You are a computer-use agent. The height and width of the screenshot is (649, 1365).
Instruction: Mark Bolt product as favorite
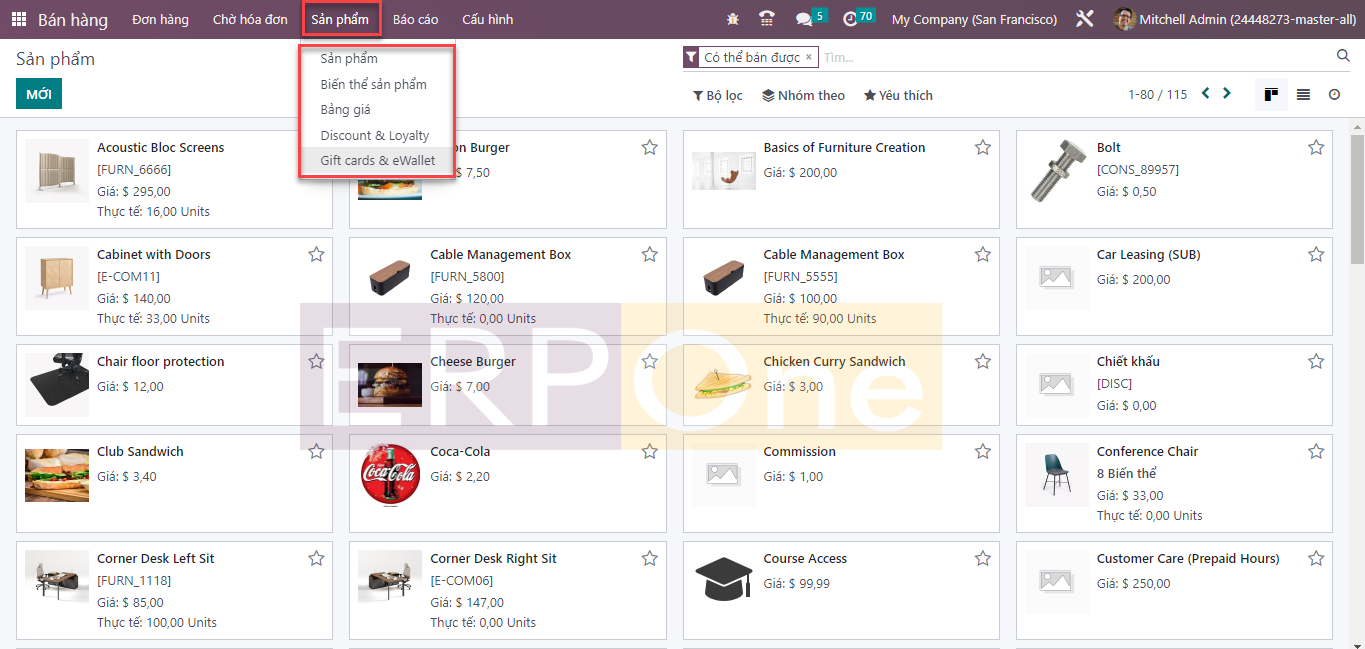(1316, 148)
